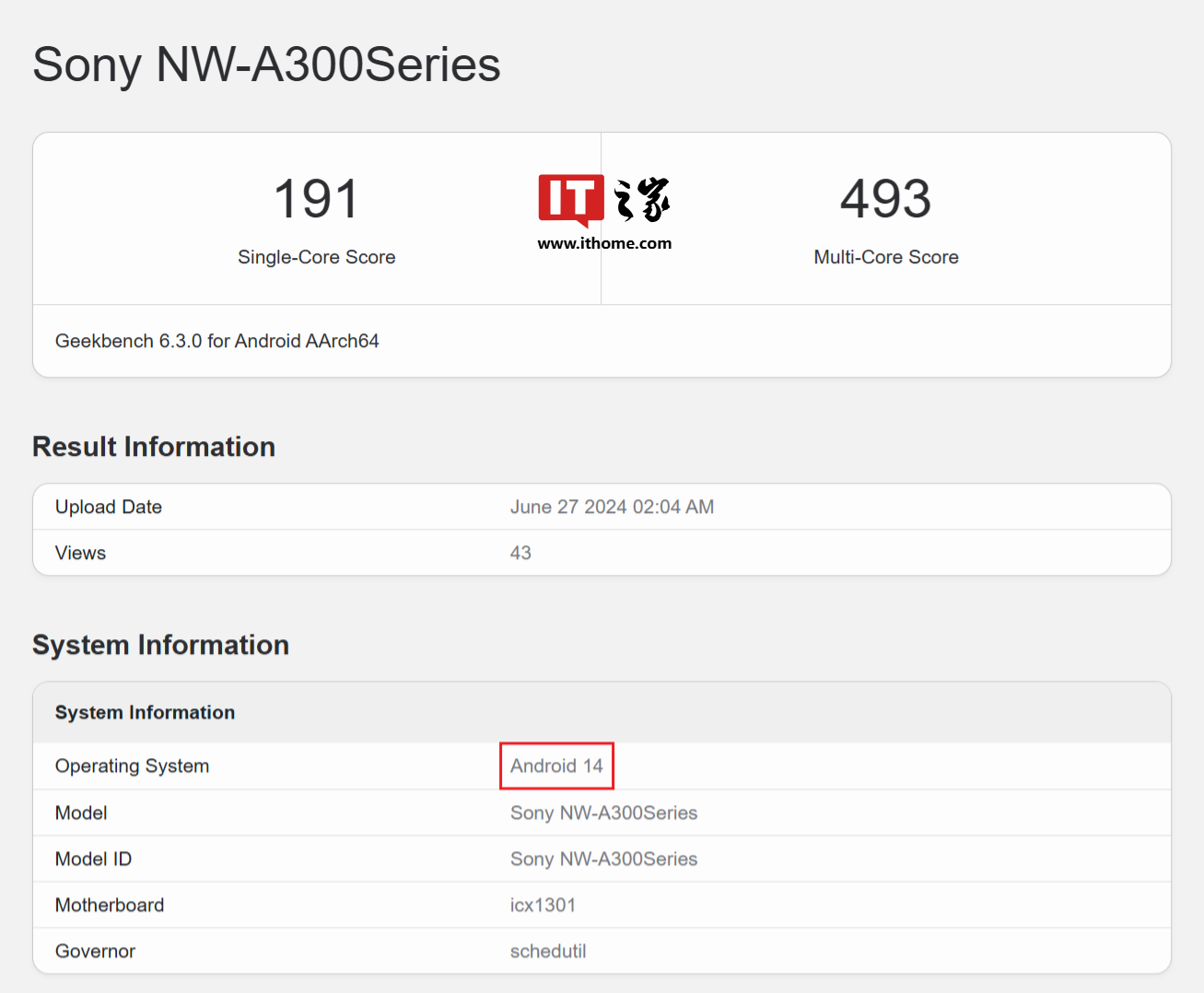
Task: Select the Geekbench 6.3.0 for Android text
Action: 216,341
